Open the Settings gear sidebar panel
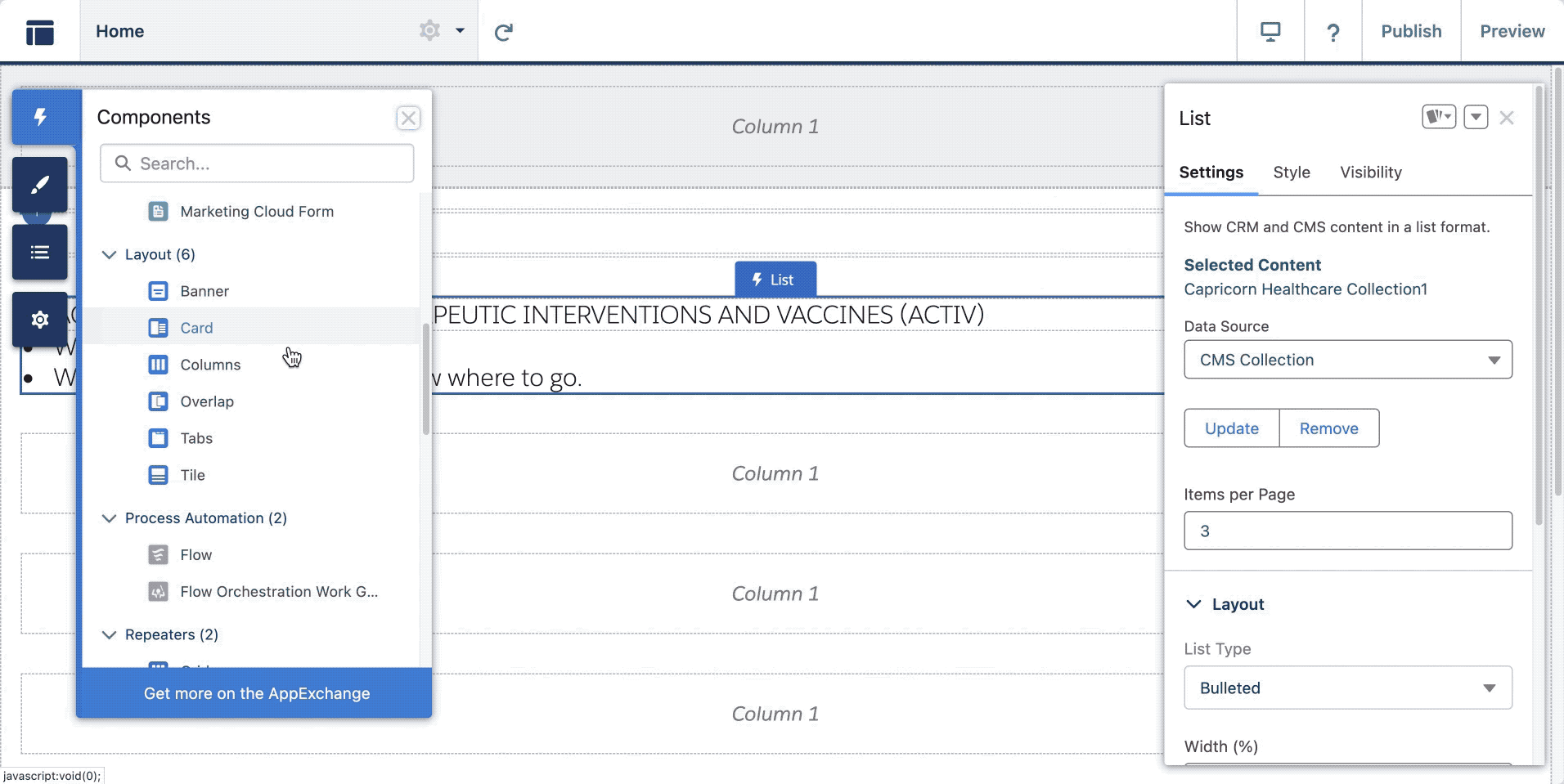 [x=40, y=320]
